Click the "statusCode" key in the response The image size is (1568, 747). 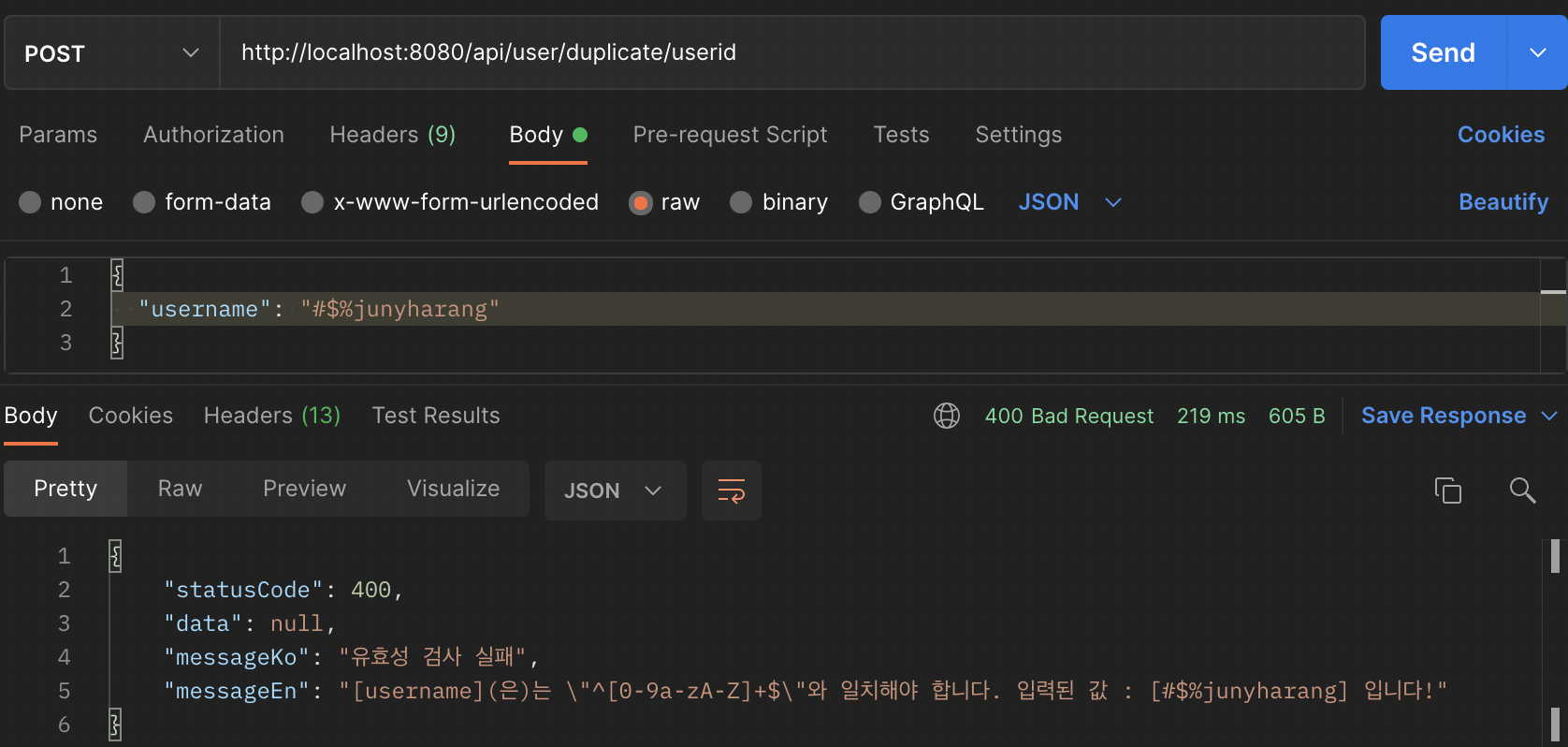click(243, 590)
